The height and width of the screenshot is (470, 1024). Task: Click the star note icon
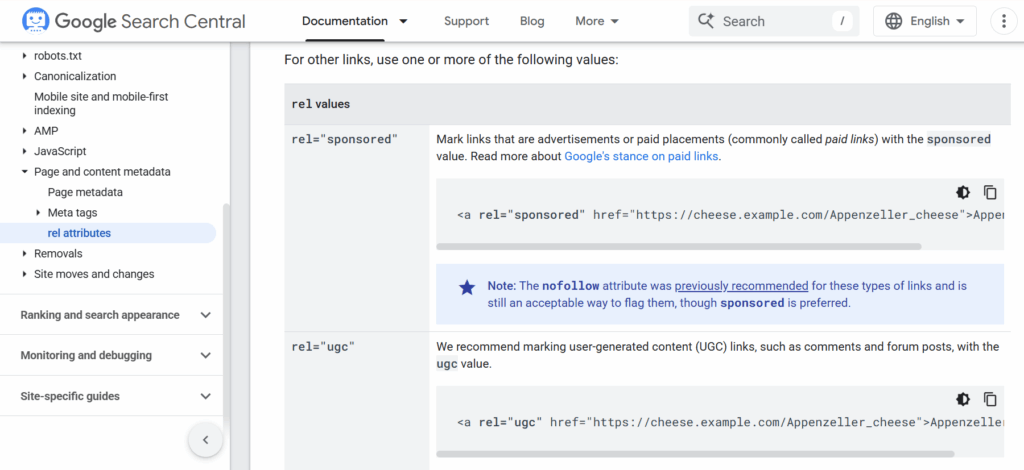pos(467,287)
